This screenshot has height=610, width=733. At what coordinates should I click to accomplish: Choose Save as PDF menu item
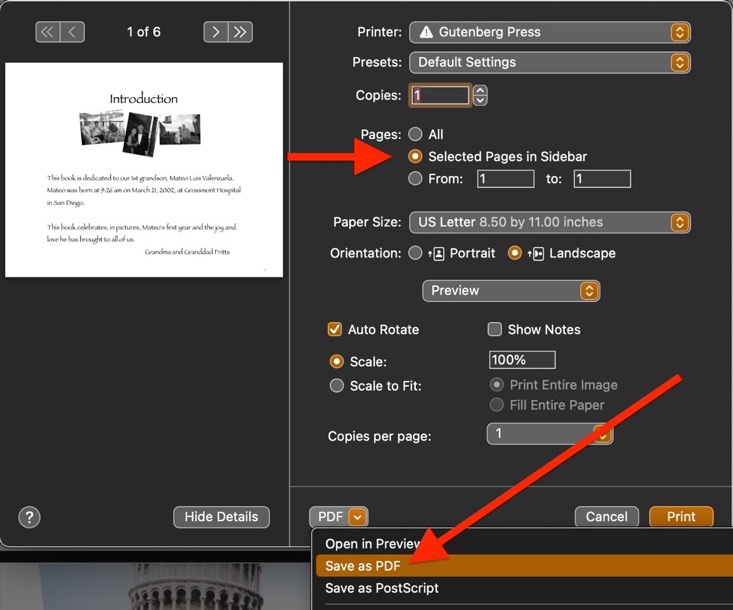(524, 566)
